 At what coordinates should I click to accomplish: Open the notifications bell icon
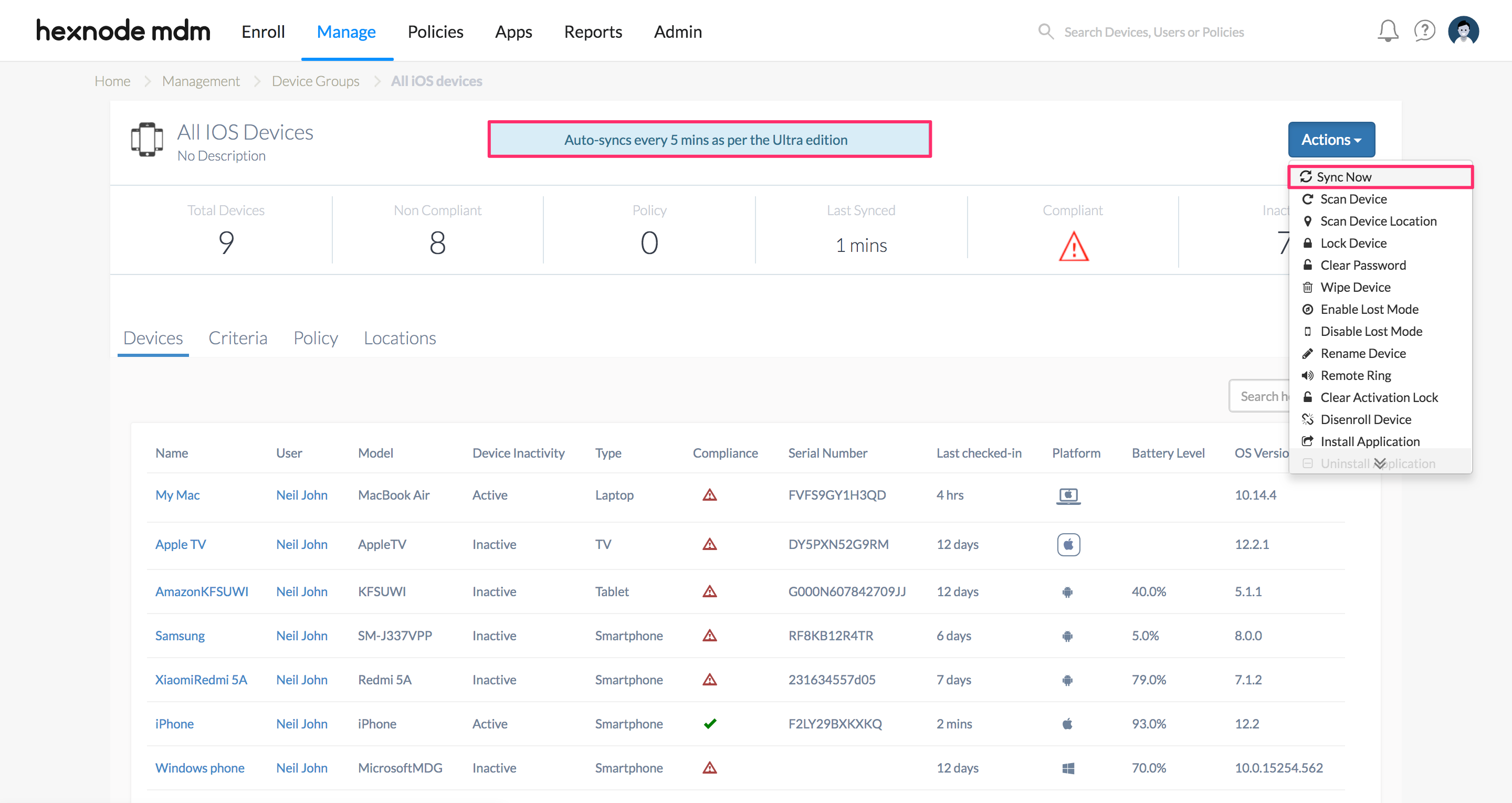point(1388,31)
